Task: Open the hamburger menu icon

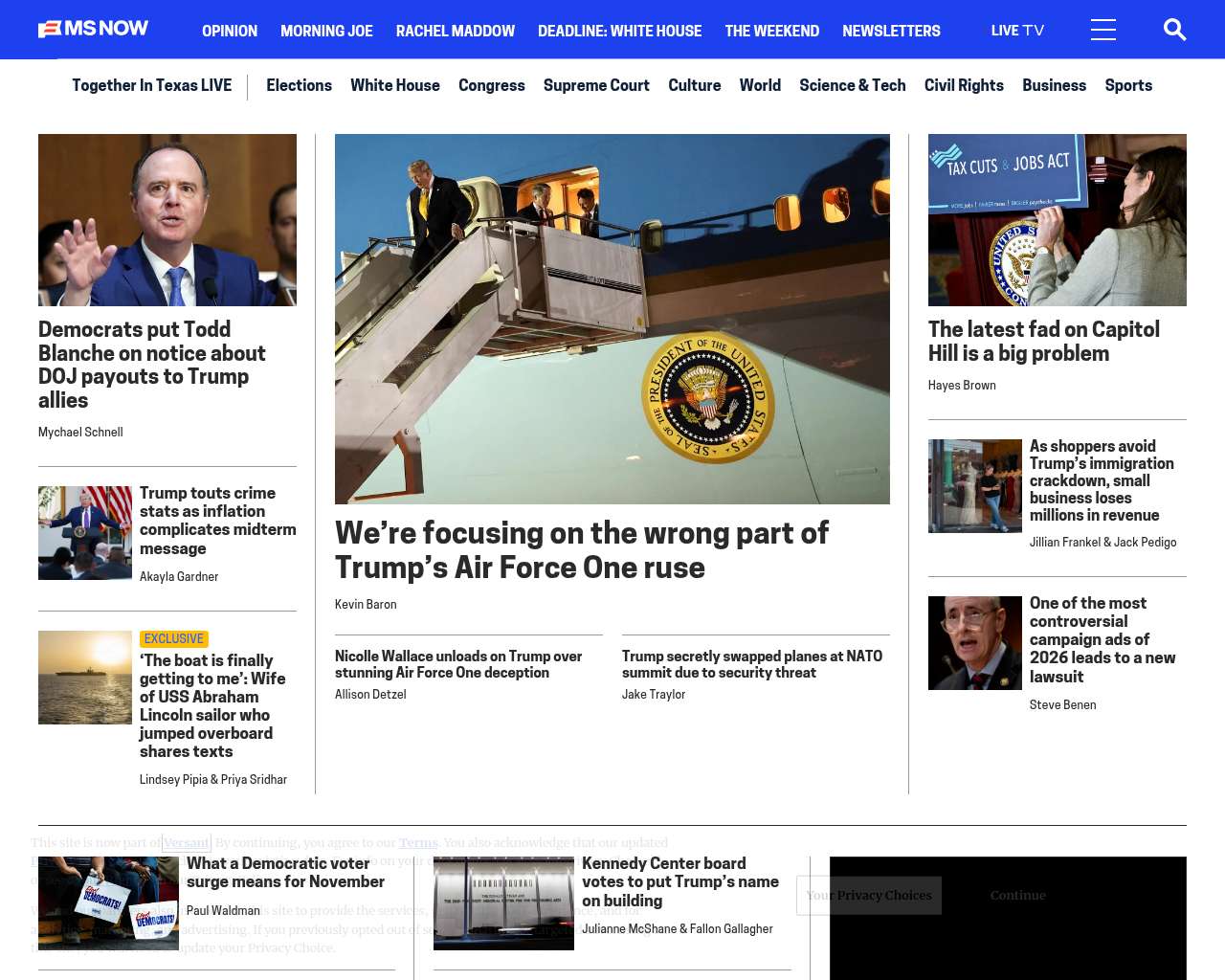Action: [1103, 30]
